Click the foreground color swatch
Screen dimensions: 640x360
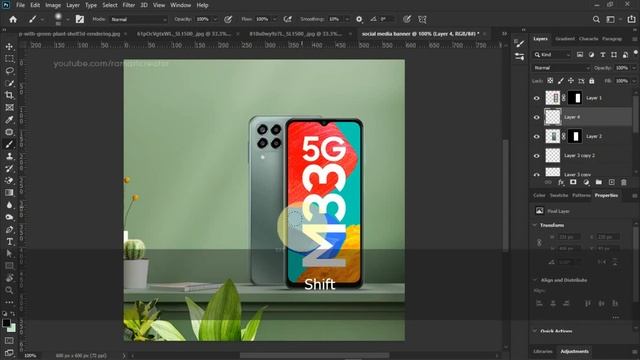(x=6, y=323)
